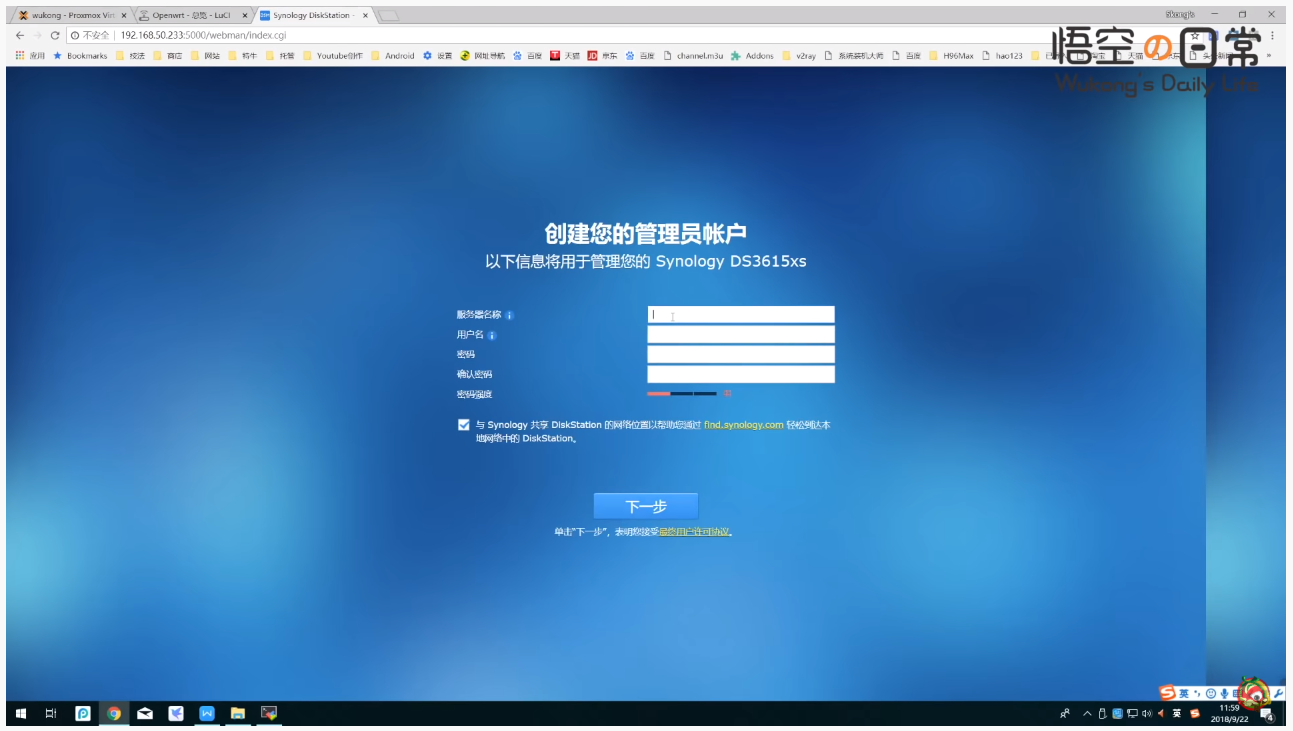Click the info icon beside 用户名
The width and height of the screenshot is (1293, 731).
[x=492, y=335]
